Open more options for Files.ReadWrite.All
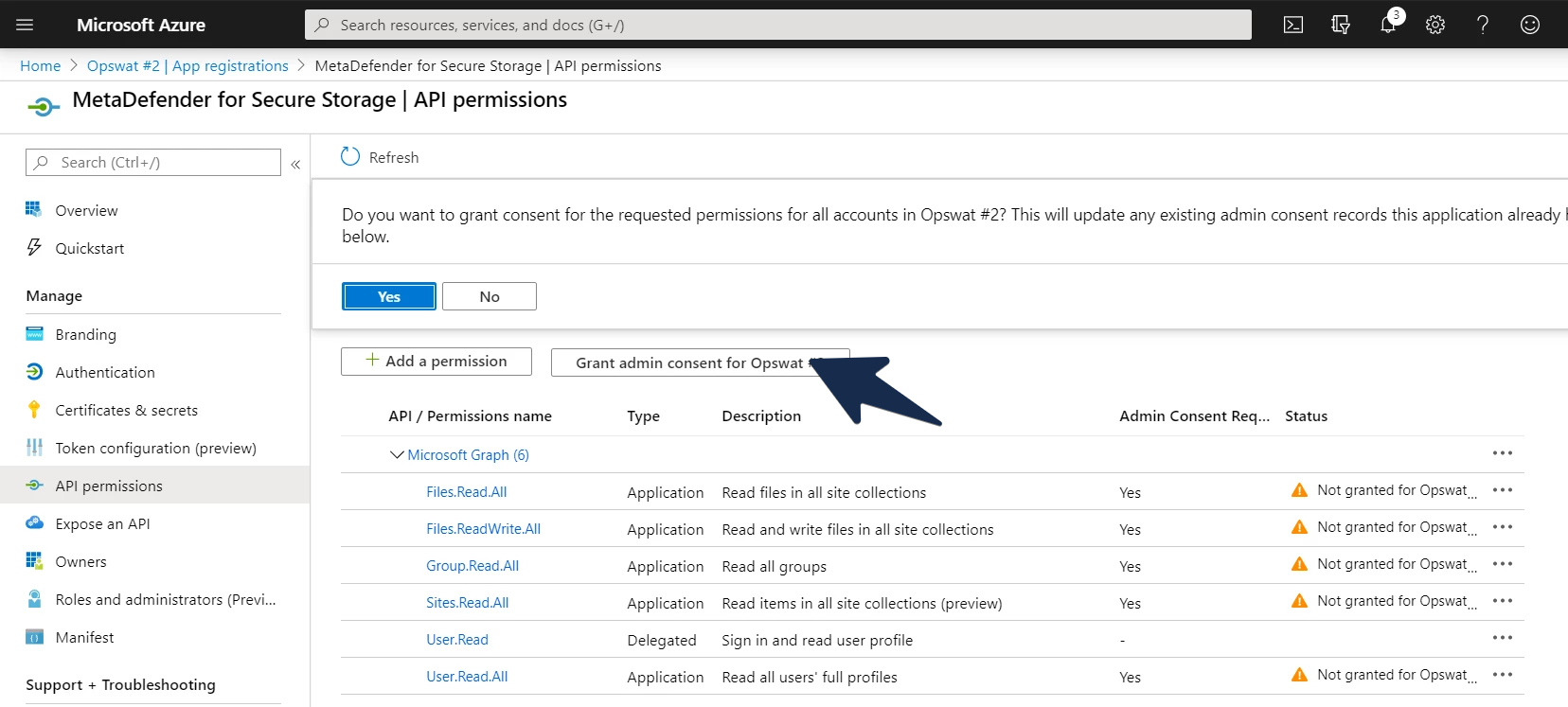The height and width of the screenshot is (707, 1568). click(1503, 527)
